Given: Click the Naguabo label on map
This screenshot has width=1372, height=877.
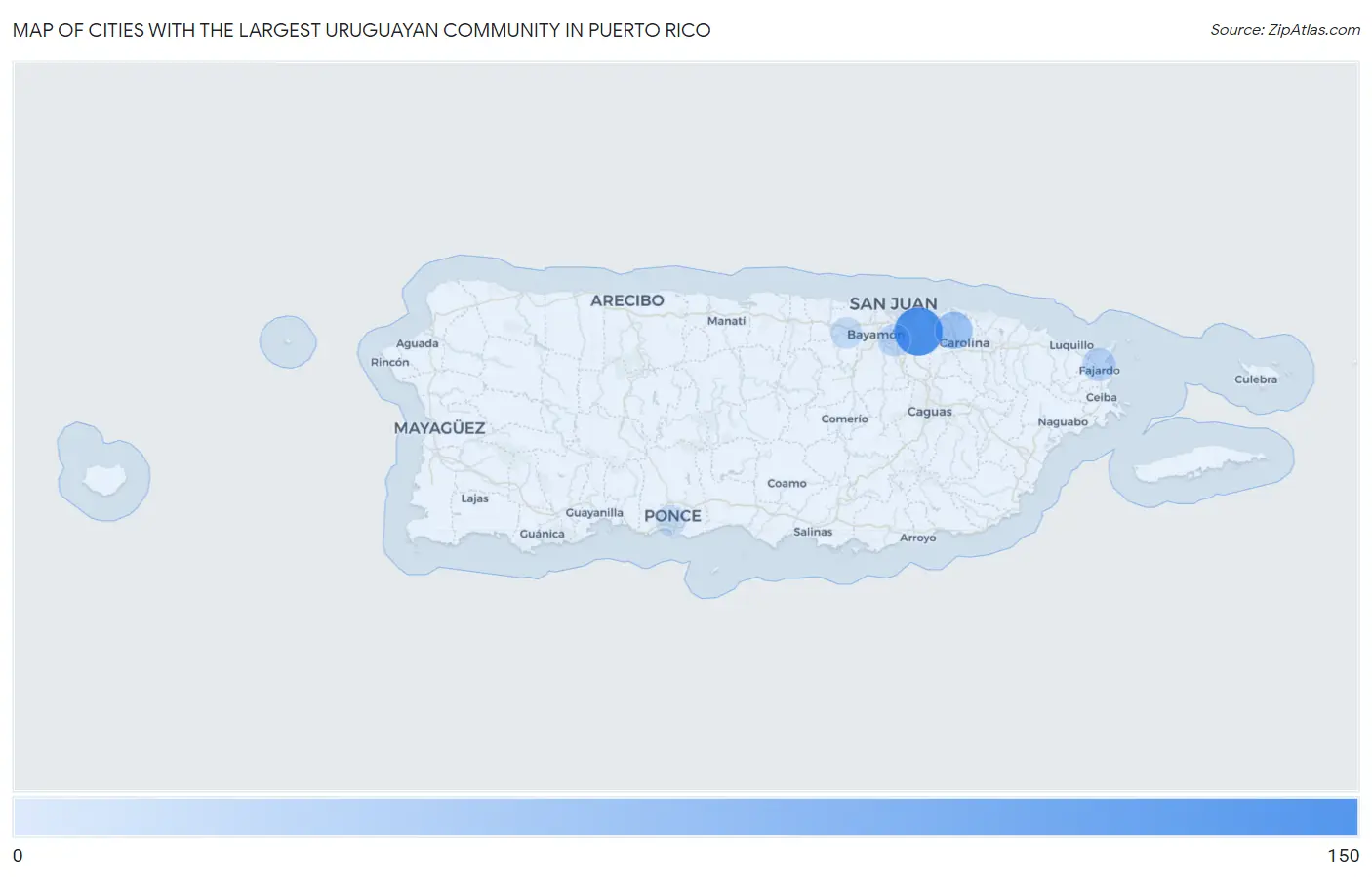Looking at the screenshot, I should 1063,422.
